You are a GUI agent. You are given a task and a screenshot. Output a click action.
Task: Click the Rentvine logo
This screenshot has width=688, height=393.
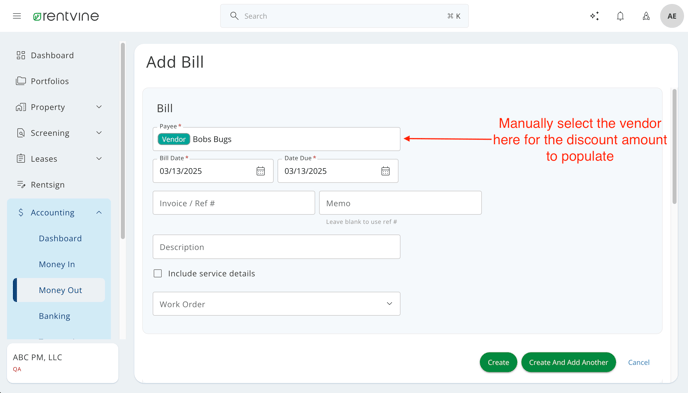tap(66, 16)
